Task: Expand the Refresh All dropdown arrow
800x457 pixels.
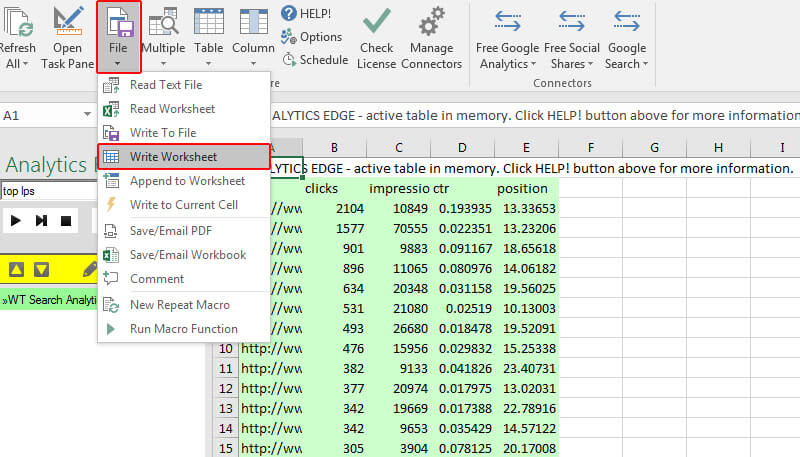Action: coord(26,64)
